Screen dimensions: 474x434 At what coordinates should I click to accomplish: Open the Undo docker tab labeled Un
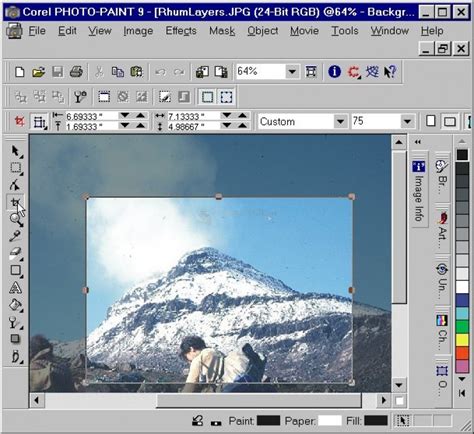[x=442, y=279]
